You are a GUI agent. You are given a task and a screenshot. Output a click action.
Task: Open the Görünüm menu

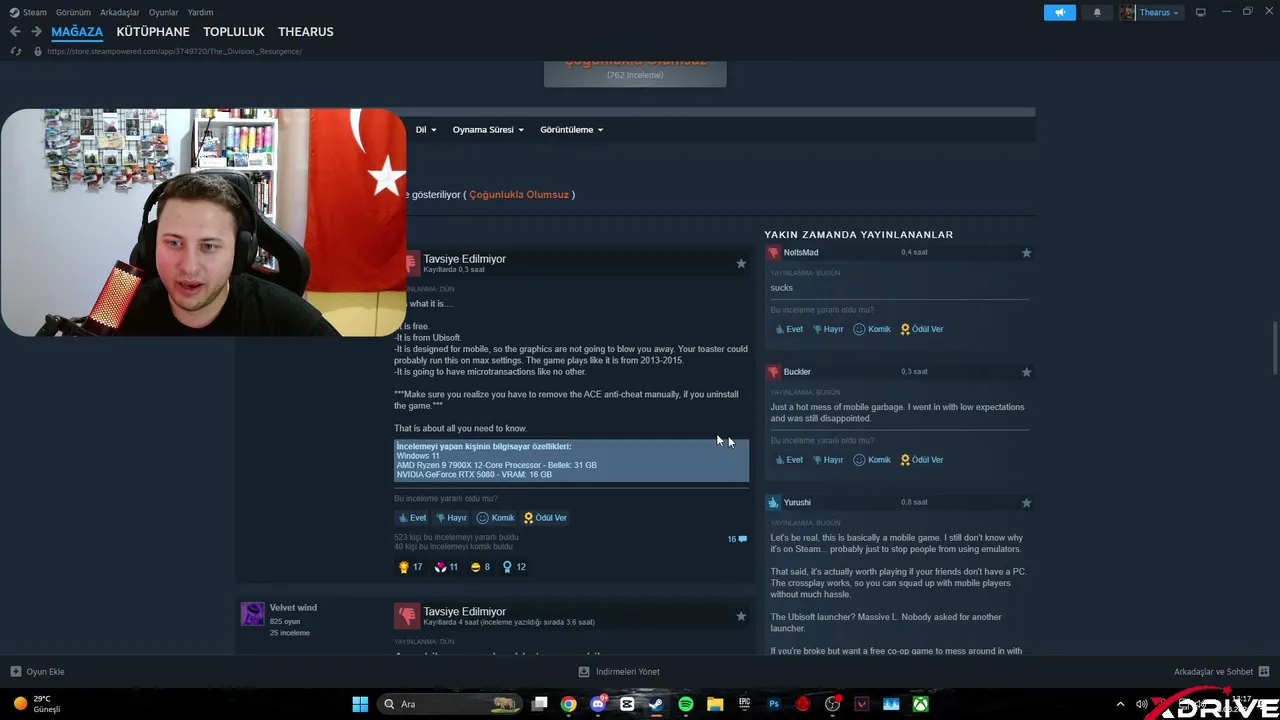click(x=74, y=12)
